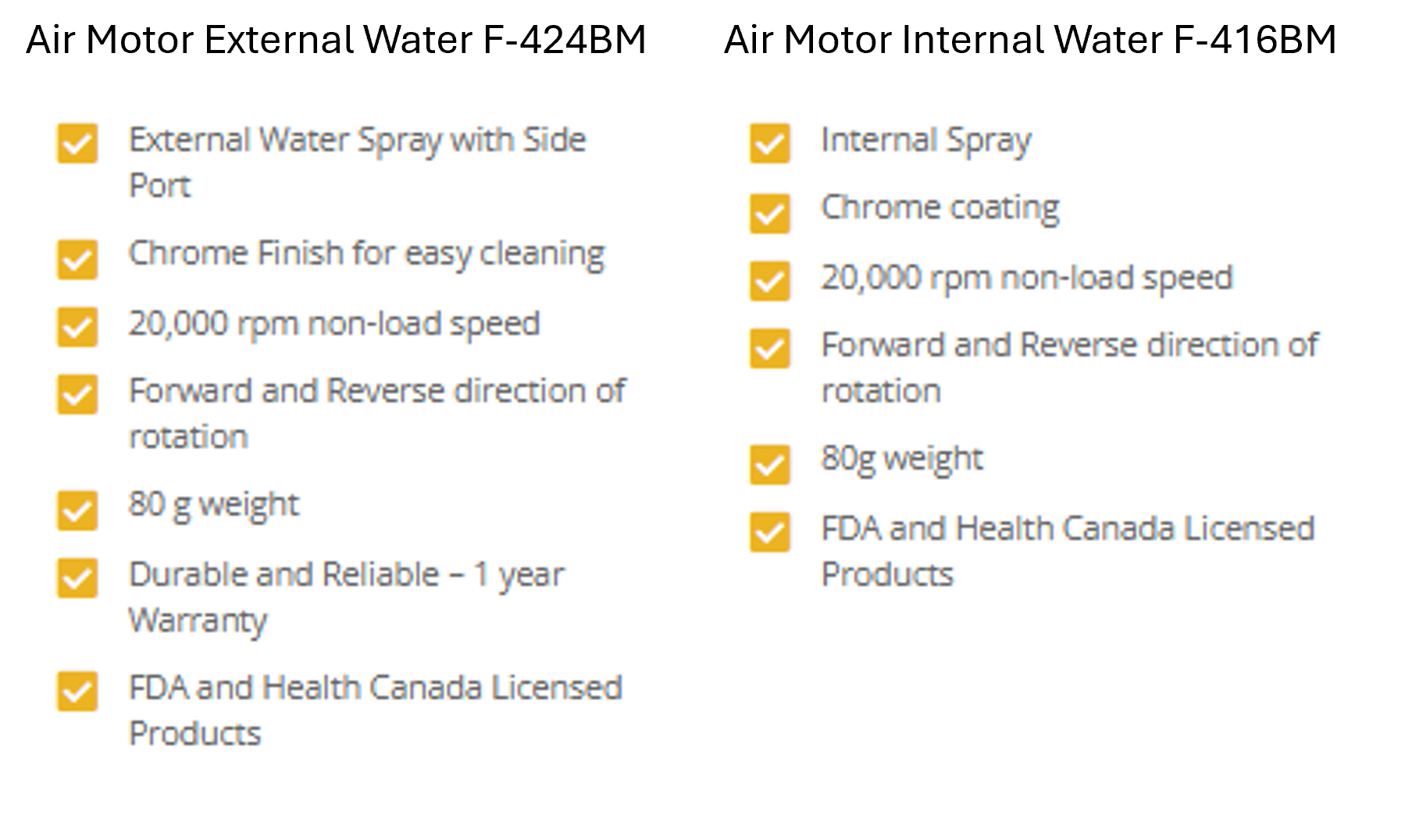Click the Chrome coating text
The width and height of the screenshot is (1412, 840).
[940, 208]
